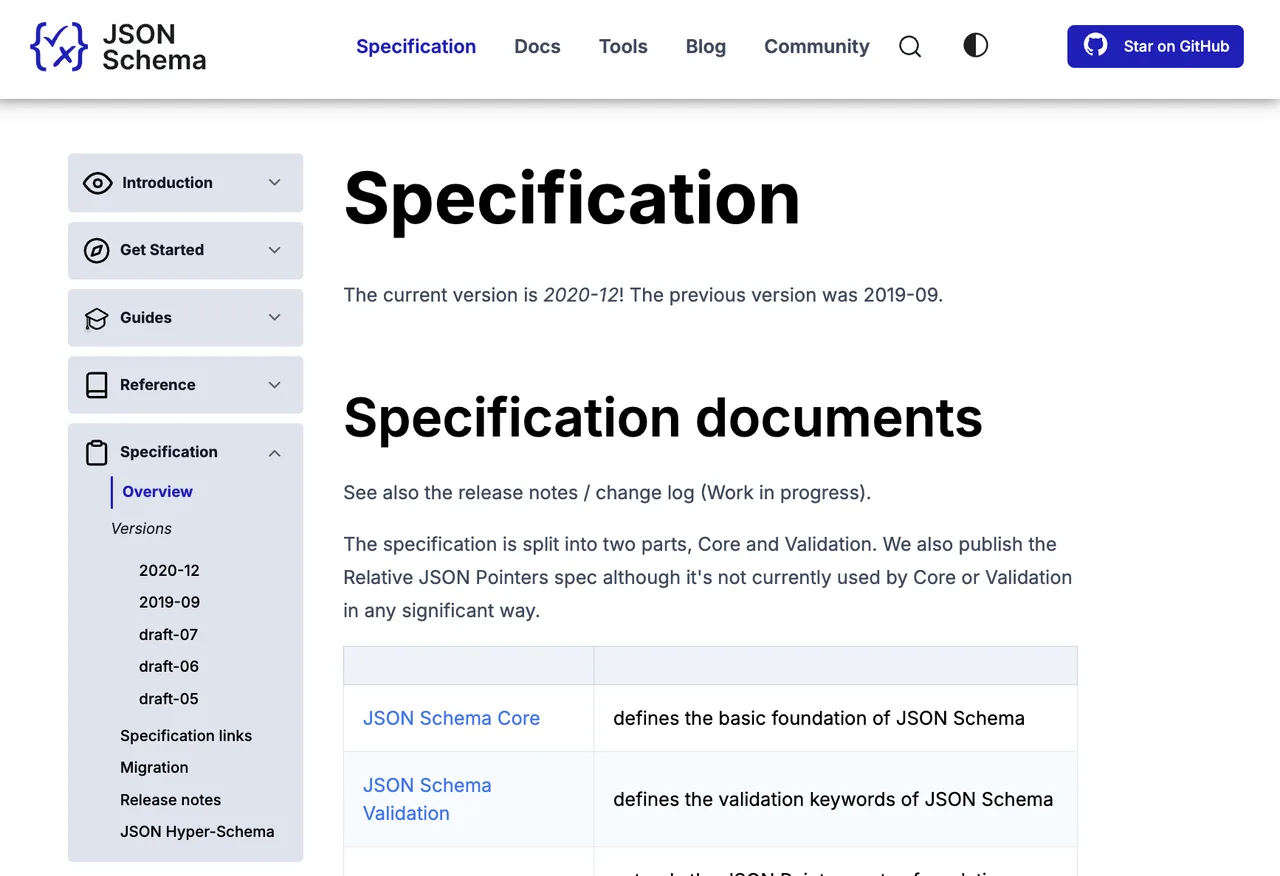Open the draft-06 version page

point(168,666)
